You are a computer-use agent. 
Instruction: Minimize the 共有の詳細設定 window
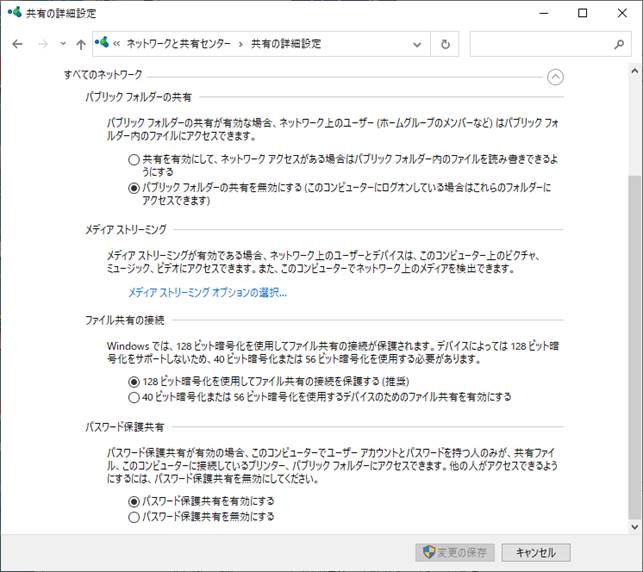[544, 13]
